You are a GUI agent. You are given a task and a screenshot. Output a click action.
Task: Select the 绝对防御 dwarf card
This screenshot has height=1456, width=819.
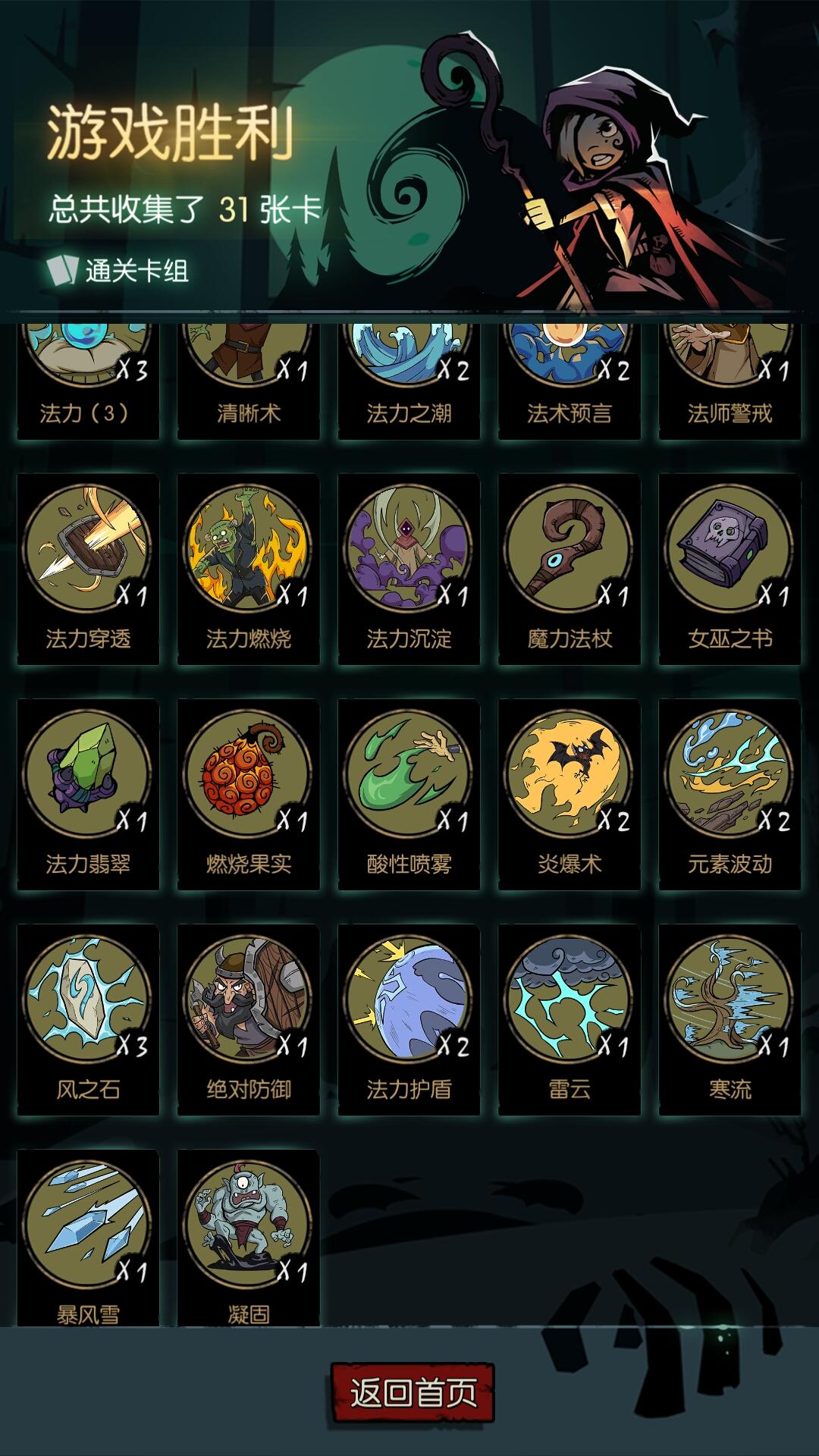coord(249,1020)
